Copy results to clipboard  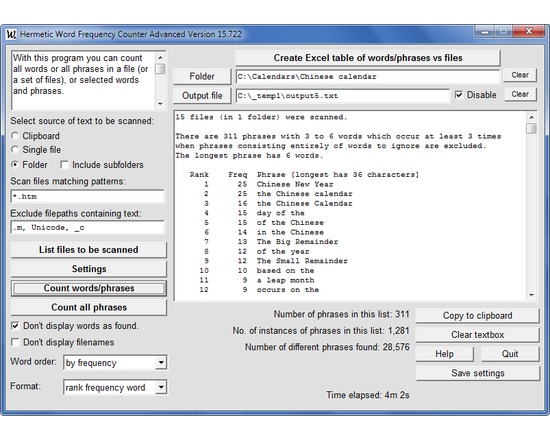point(477,315)
